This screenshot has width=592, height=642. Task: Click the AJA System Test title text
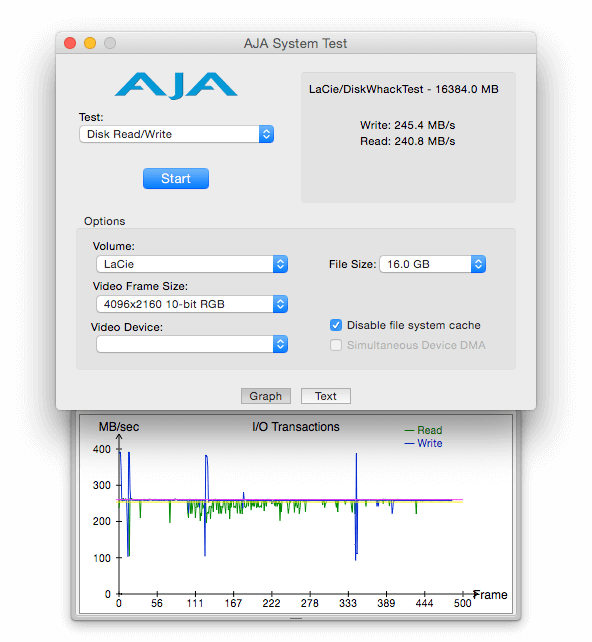[295, 43]
